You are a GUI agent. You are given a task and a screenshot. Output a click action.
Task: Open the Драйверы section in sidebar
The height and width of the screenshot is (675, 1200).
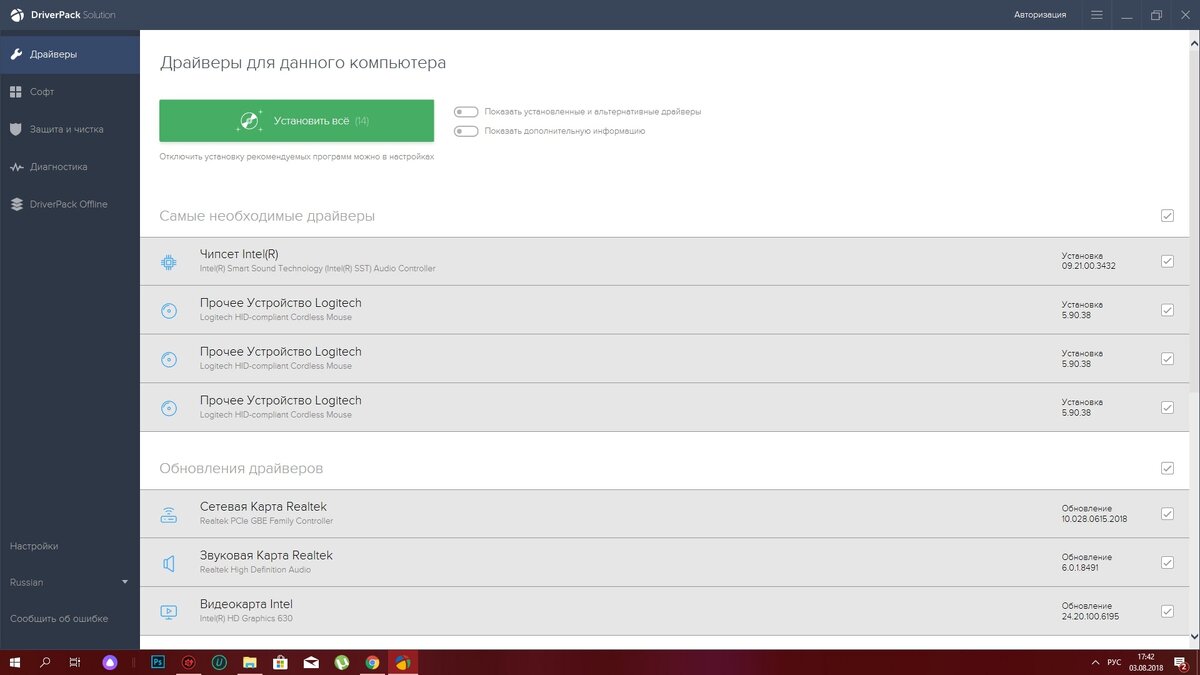pyautogui.click(x=70, y=54)
